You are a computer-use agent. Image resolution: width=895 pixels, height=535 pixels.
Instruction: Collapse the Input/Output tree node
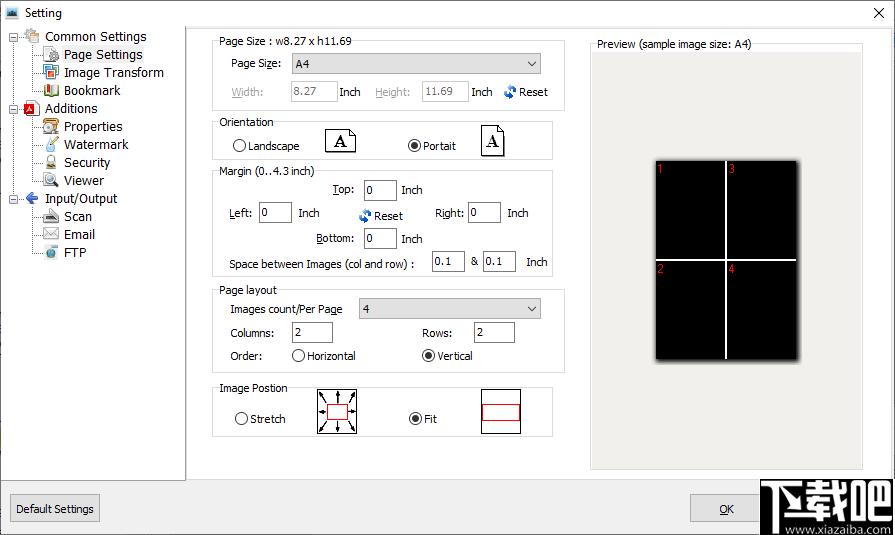point(13,200)
